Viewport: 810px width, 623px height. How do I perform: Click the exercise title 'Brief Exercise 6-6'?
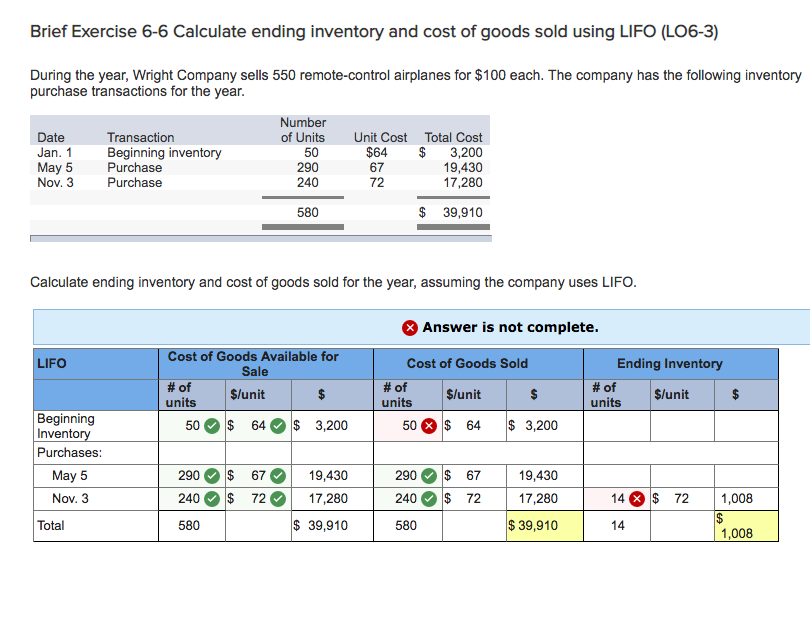pyautogui.click(x=99, y=32)
